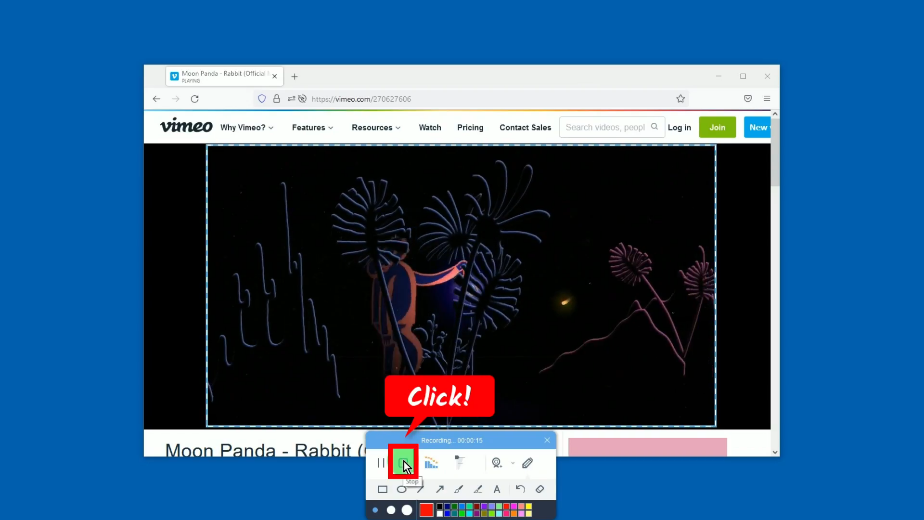Click the blocked autoplay icon in address bar
This screenshot has height=520, width=924.
click(302, 99)
